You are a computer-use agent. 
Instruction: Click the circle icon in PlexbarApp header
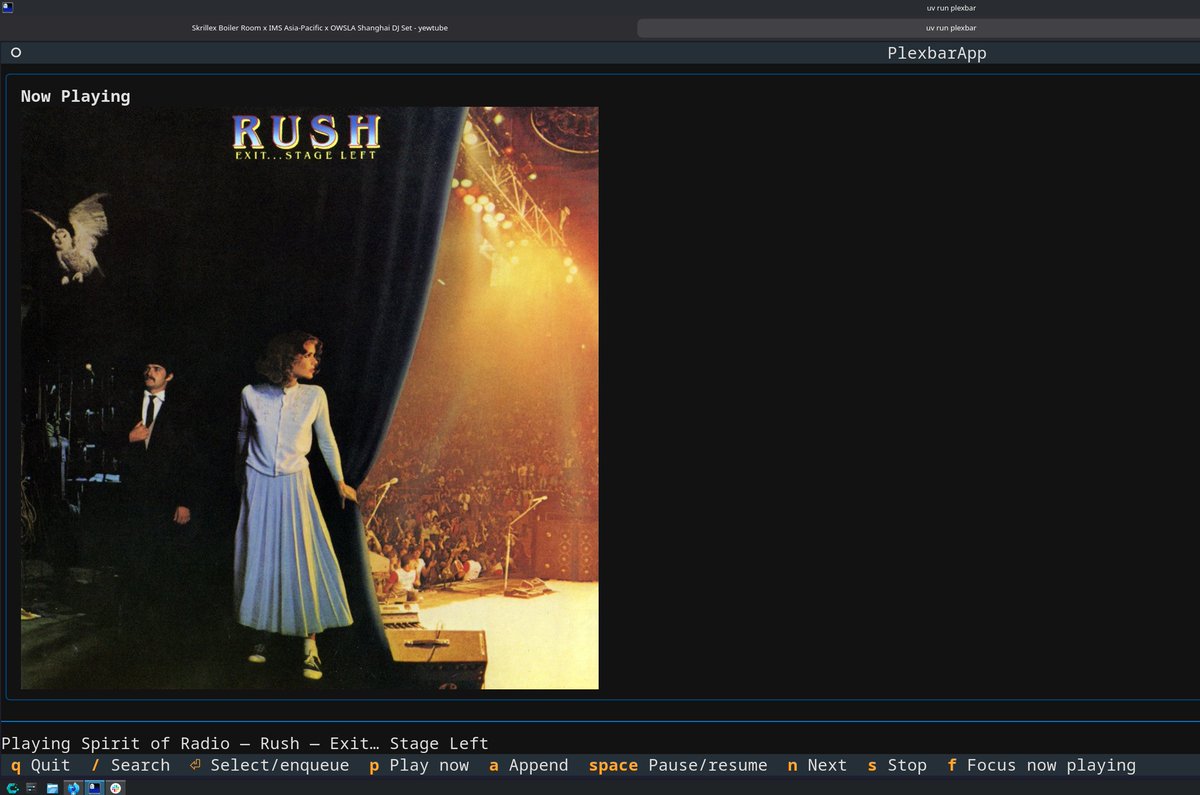click(x=16, y=53)
